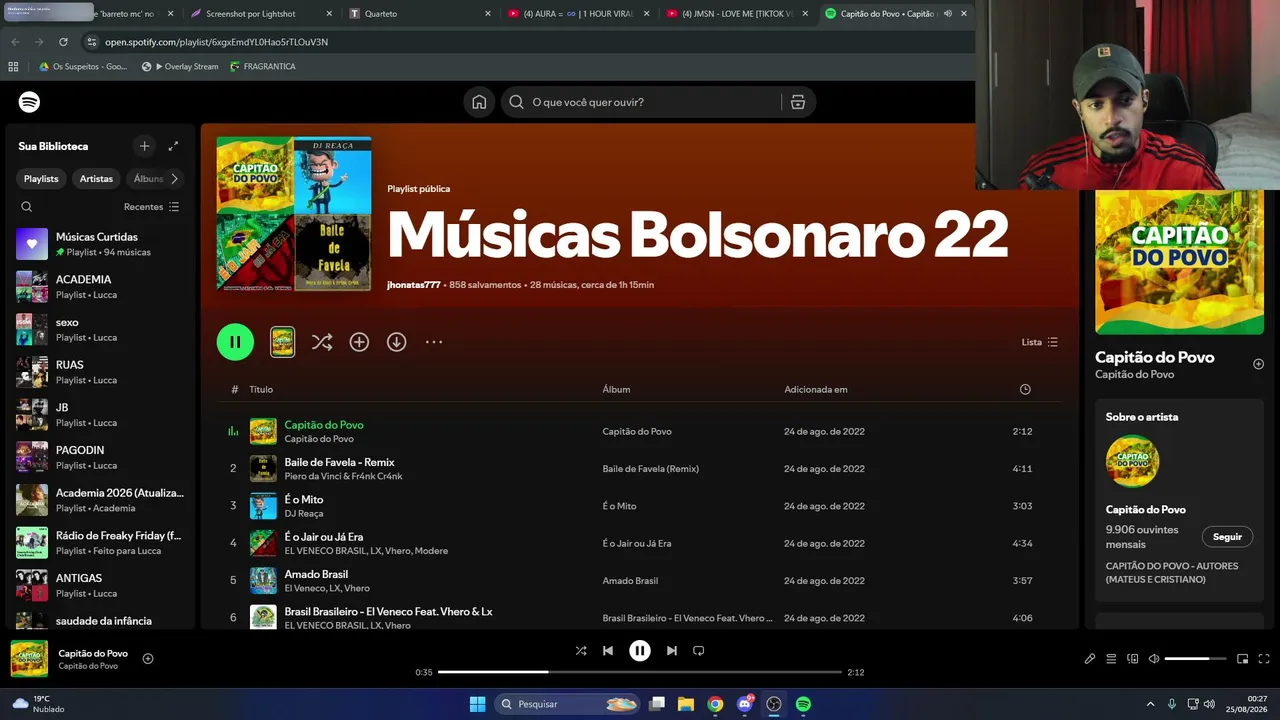The height and width of the screenshot is (720, 1280).
Task: Sort tracks by duration clock icon
Action: coord(1025,389)
